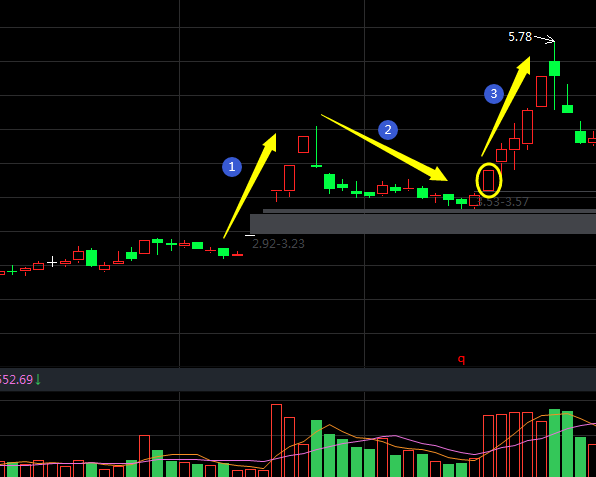Click the green down arrow beside 552.69
This screenshot has width=596, height=477.
point(38,379)
